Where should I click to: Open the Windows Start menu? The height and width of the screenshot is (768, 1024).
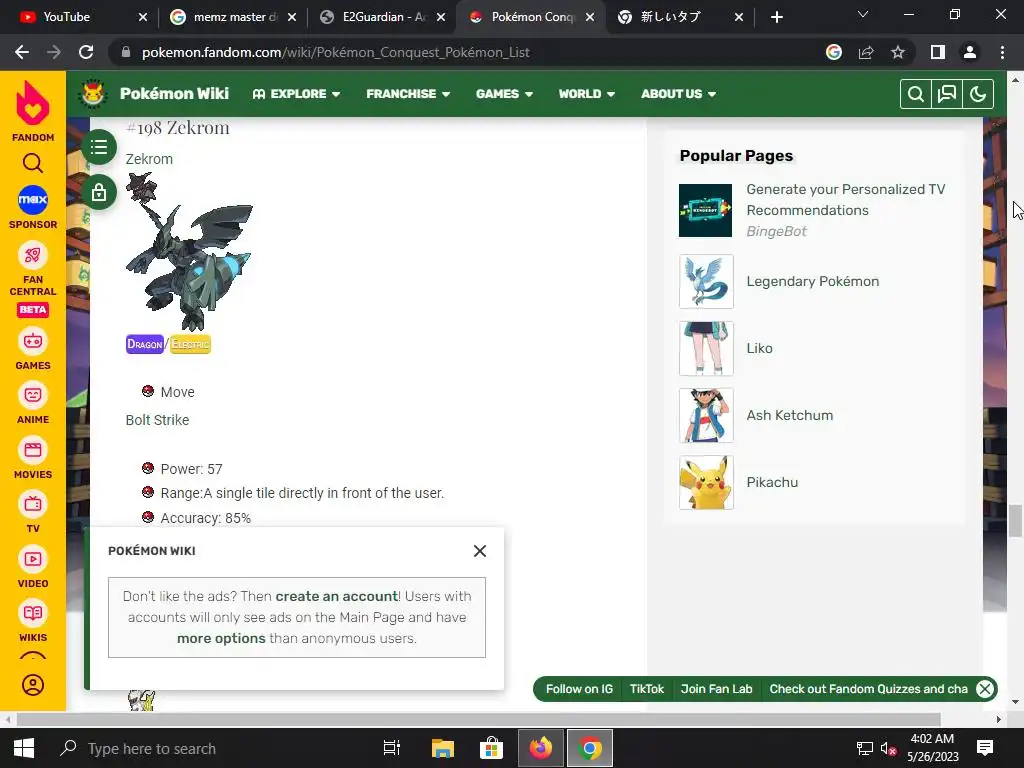click(x=24, y=748)
